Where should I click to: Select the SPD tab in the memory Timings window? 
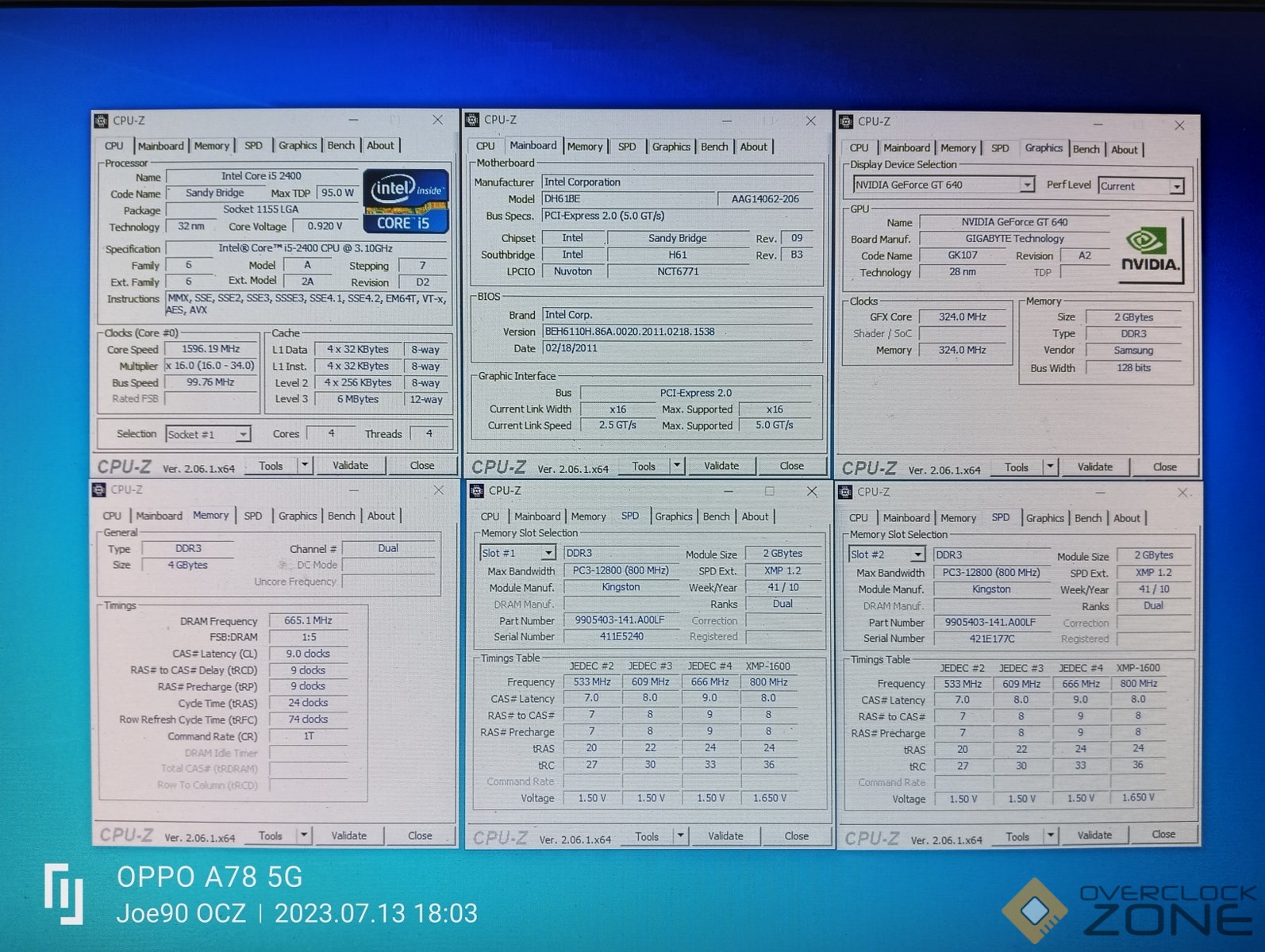(x=253, y=516)
